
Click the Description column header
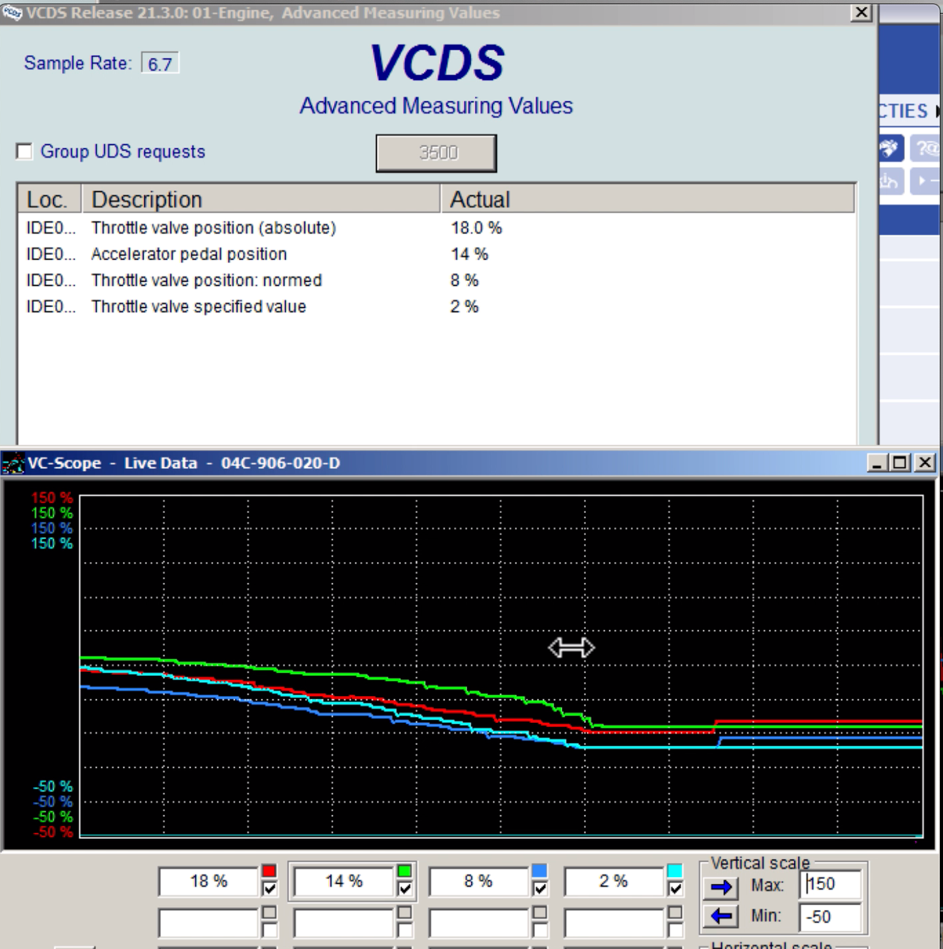(261, 199)
